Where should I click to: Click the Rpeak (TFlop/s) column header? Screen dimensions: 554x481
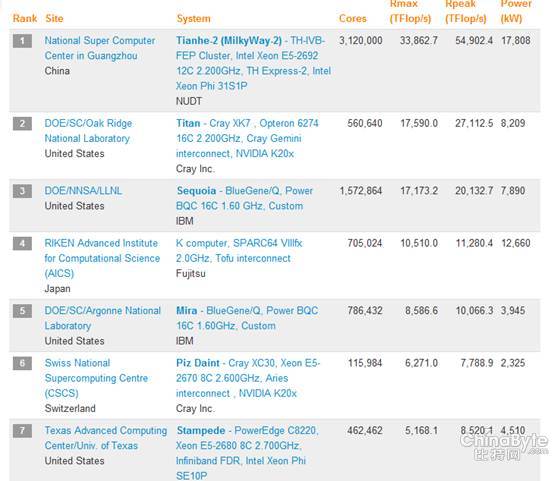466,11
